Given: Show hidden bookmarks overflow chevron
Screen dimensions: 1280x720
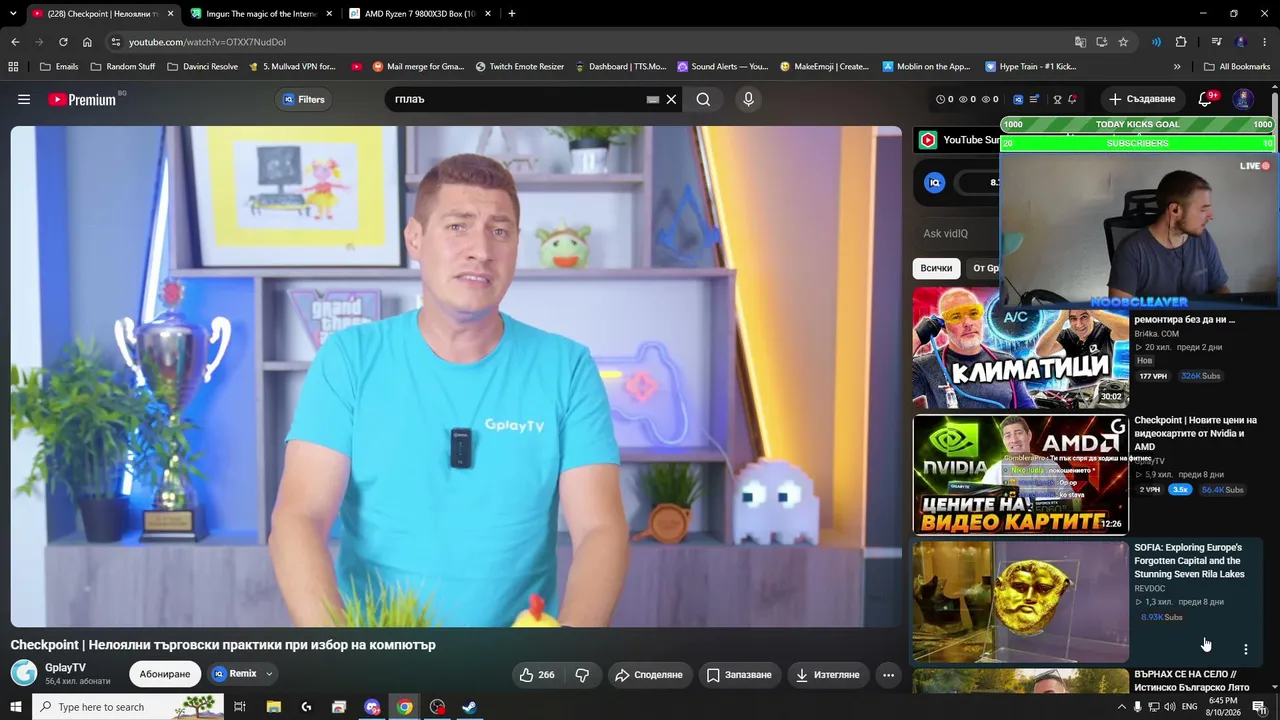Looking at the screenshot, I should 1177,67.
